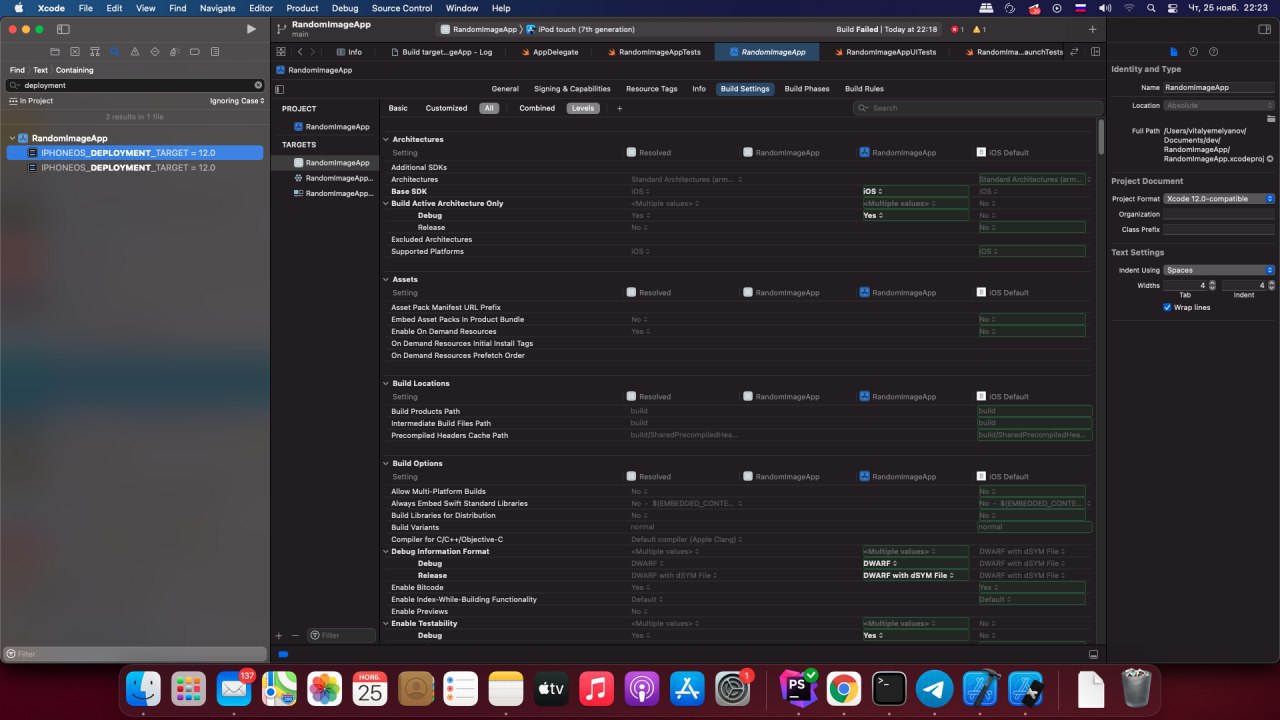Focus the build settings Search field

[x=977, y=108]
